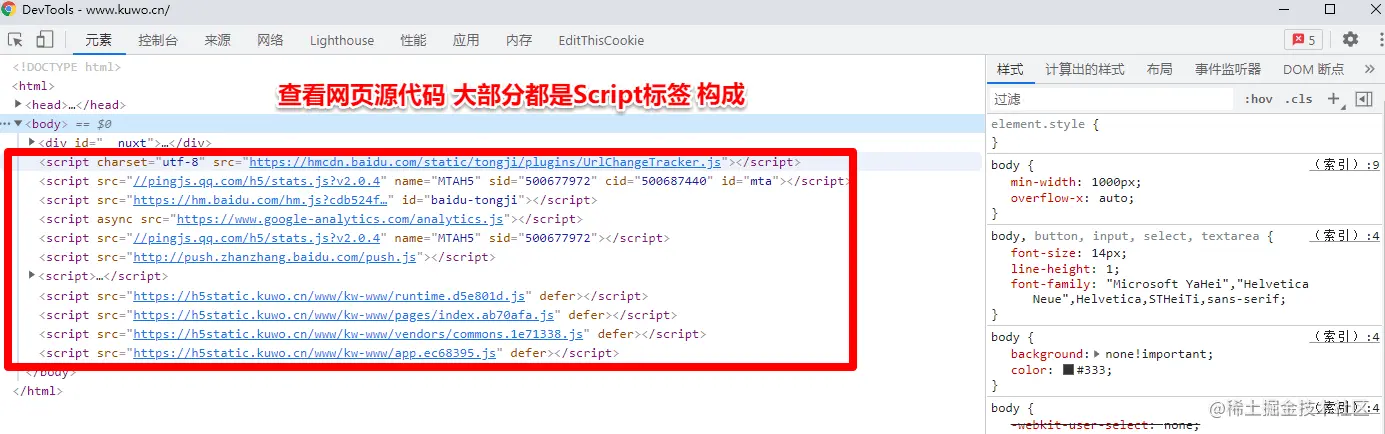1385x434 pixels.
Task: Select the opening <html> tag line
Action: (x=34, y=86)
